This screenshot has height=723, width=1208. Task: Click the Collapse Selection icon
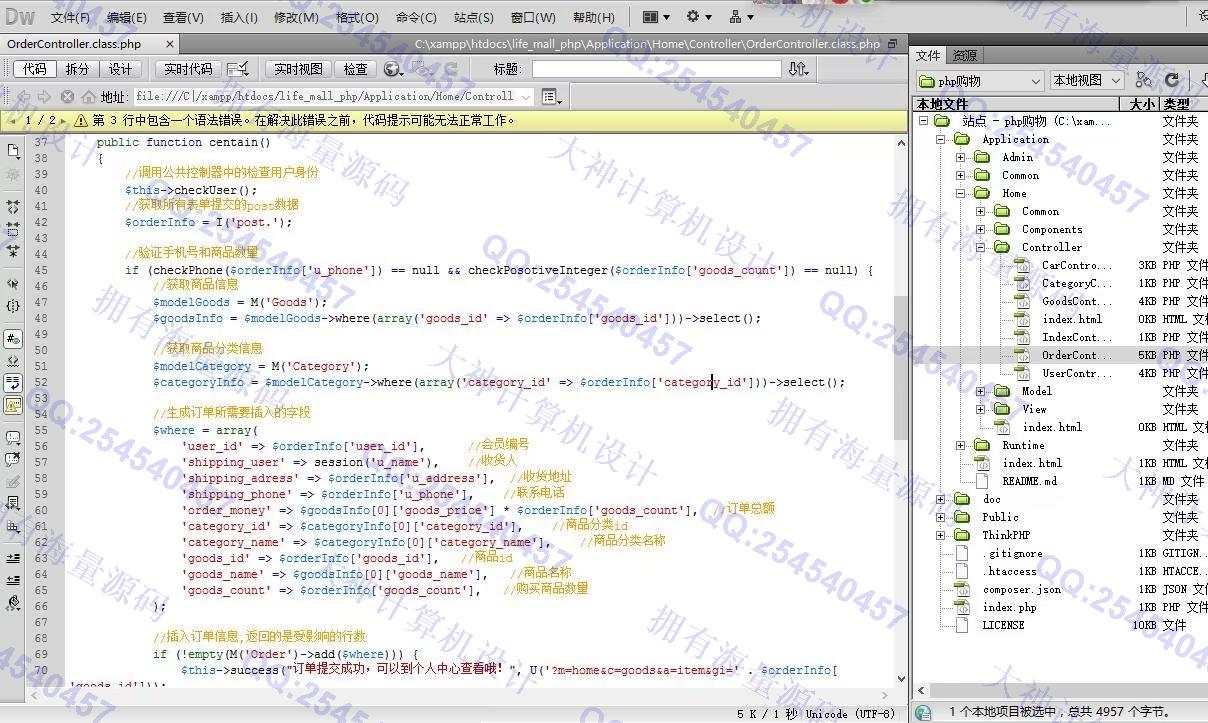click(x=13, y=229)
